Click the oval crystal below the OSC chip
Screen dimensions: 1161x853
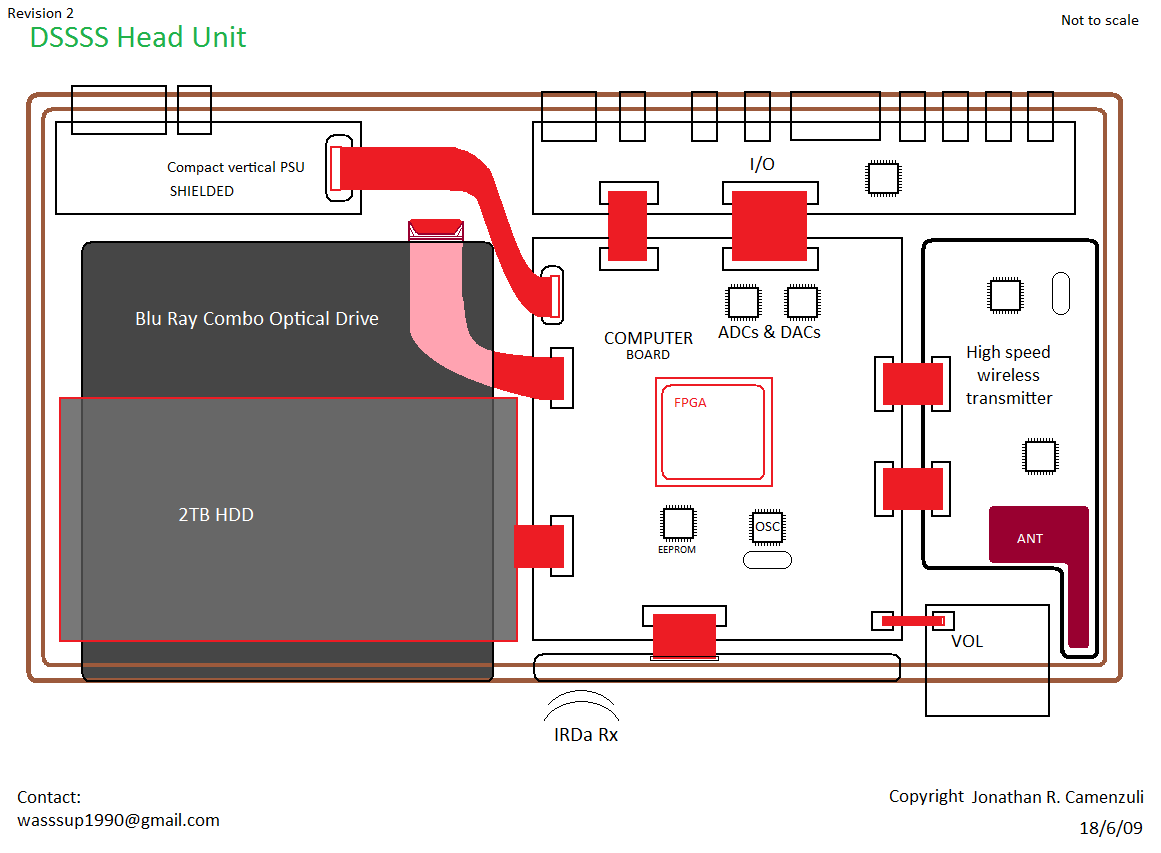pos(767,561)
